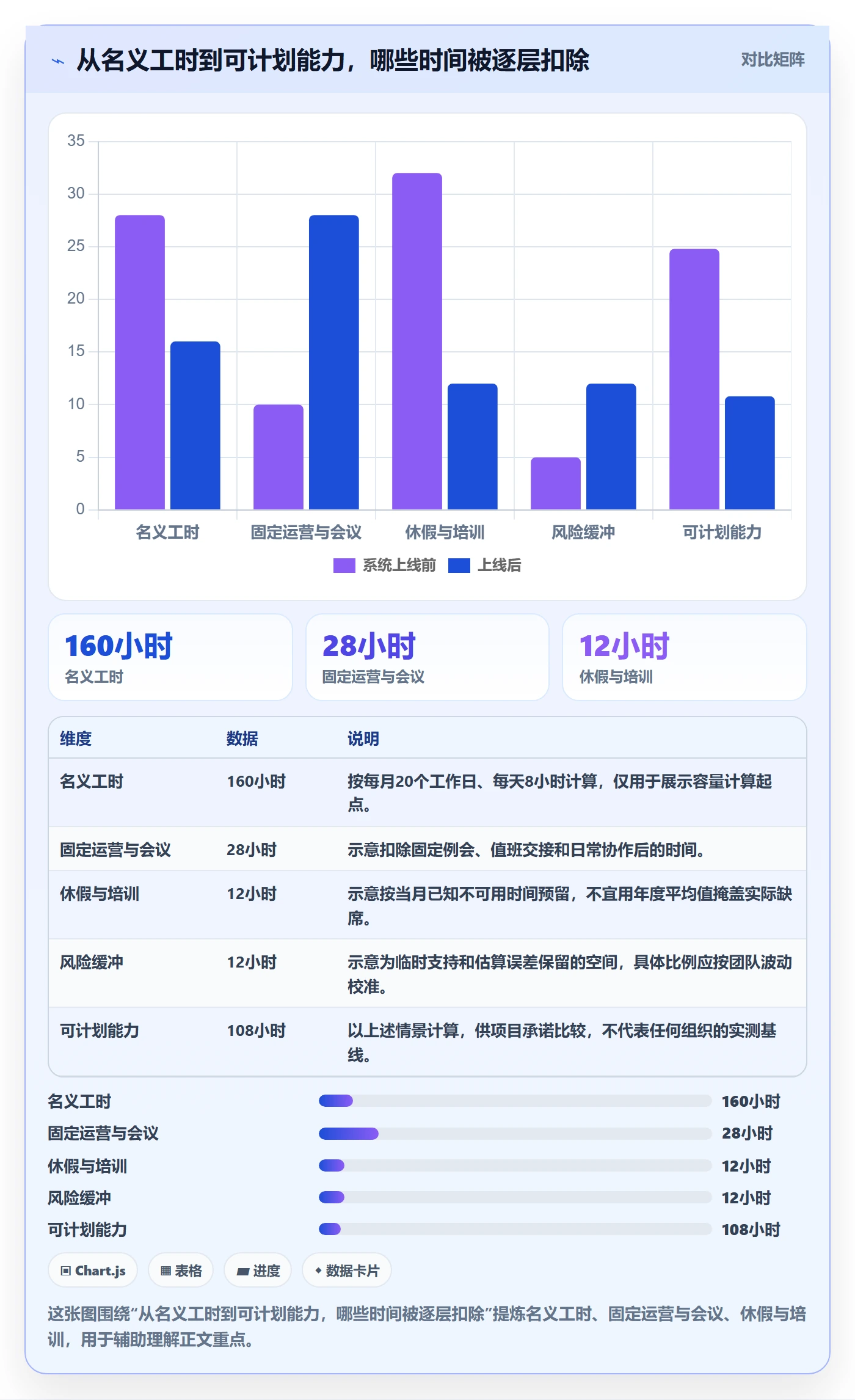Click the 数据 column header
This screenshot has width=855, height=1400.
tap(242, 738)
